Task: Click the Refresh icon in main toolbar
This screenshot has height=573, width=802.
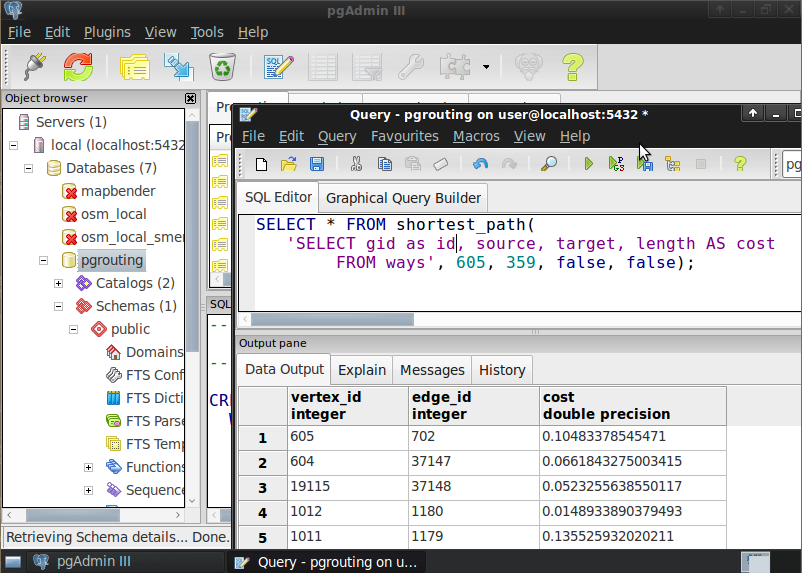Action: tap(78, 67)
